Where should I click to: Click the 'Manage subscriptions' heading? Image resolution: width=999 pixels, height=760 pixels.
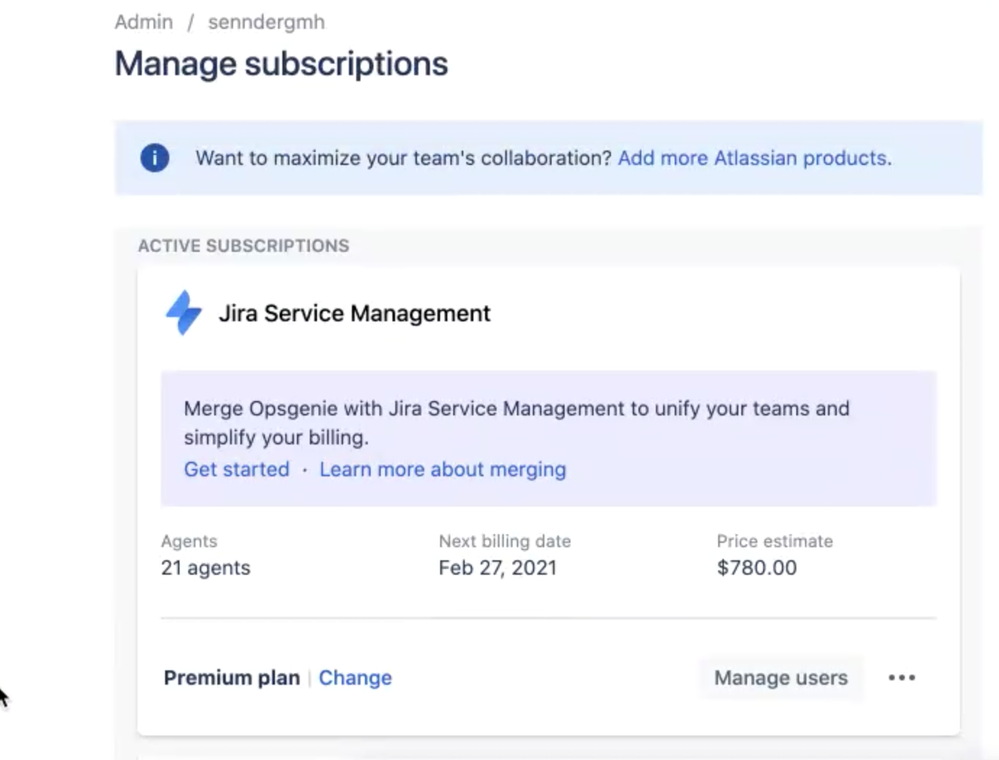[x=281, y=64]
